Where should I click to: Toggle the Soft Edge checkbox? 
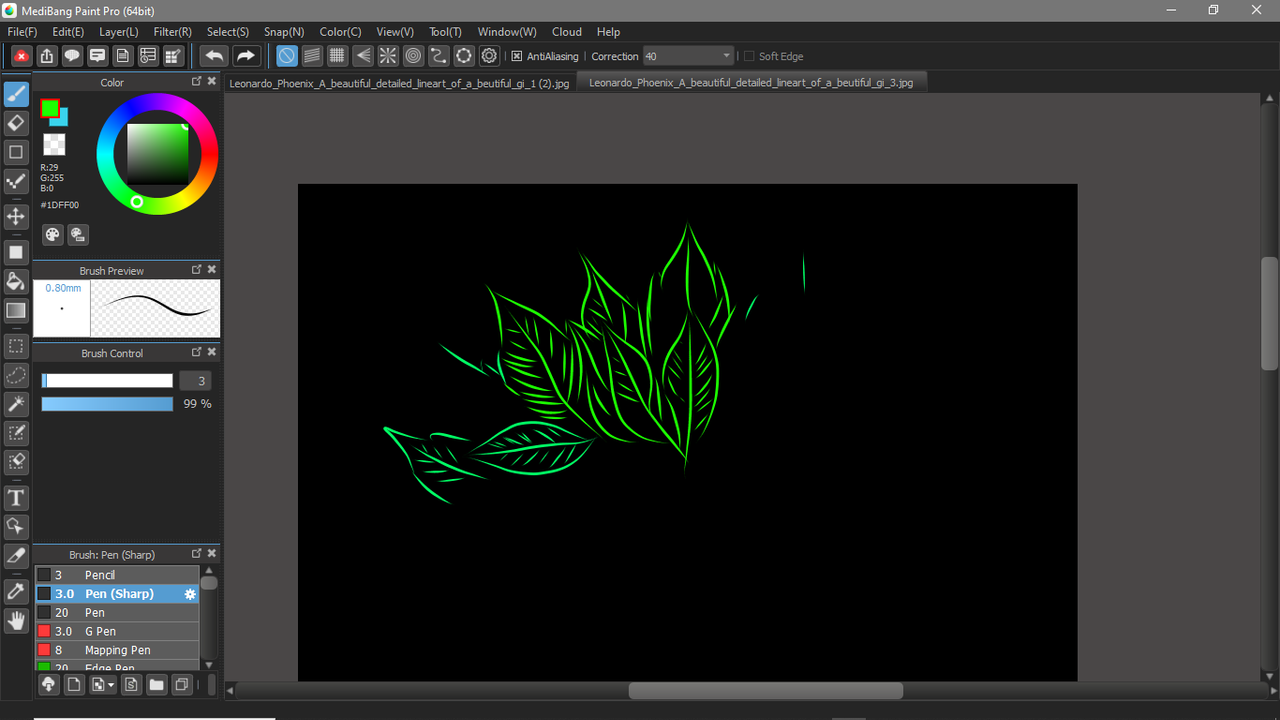pos(749,56)
